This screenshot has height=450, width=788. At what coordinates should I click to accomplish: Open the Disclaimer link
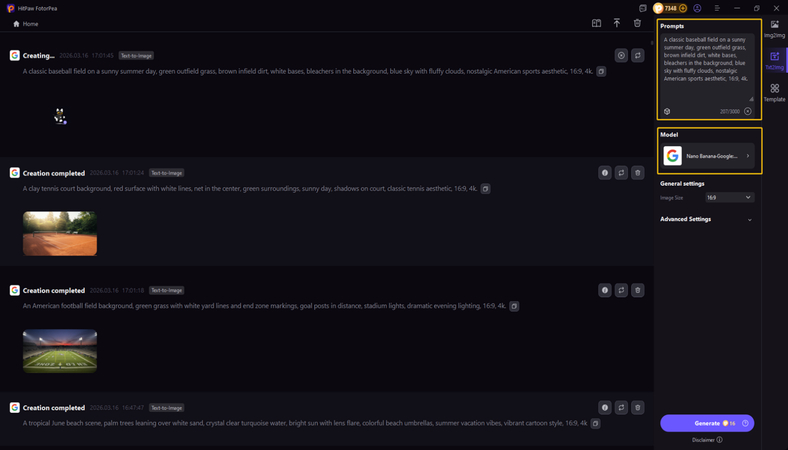[706, 440]
